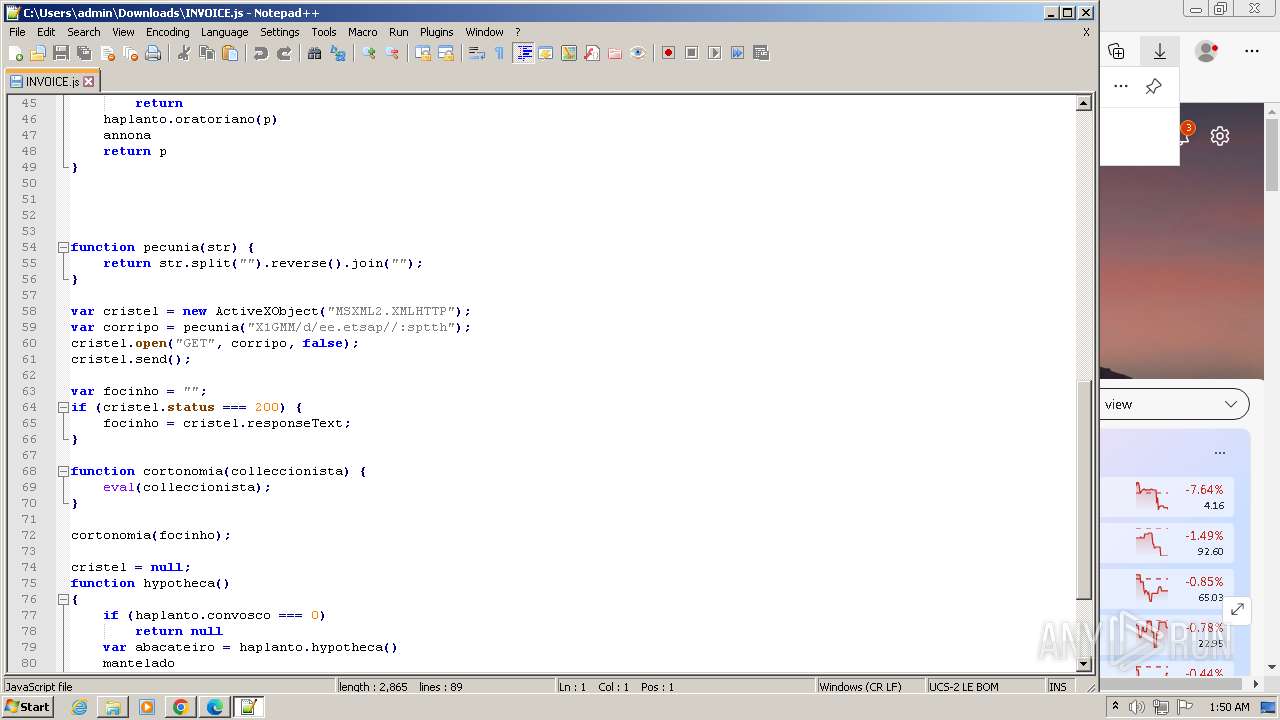Collapse the hypotheca function fold marker
The image size is (1280, 720).
click(x=63, y=599)
